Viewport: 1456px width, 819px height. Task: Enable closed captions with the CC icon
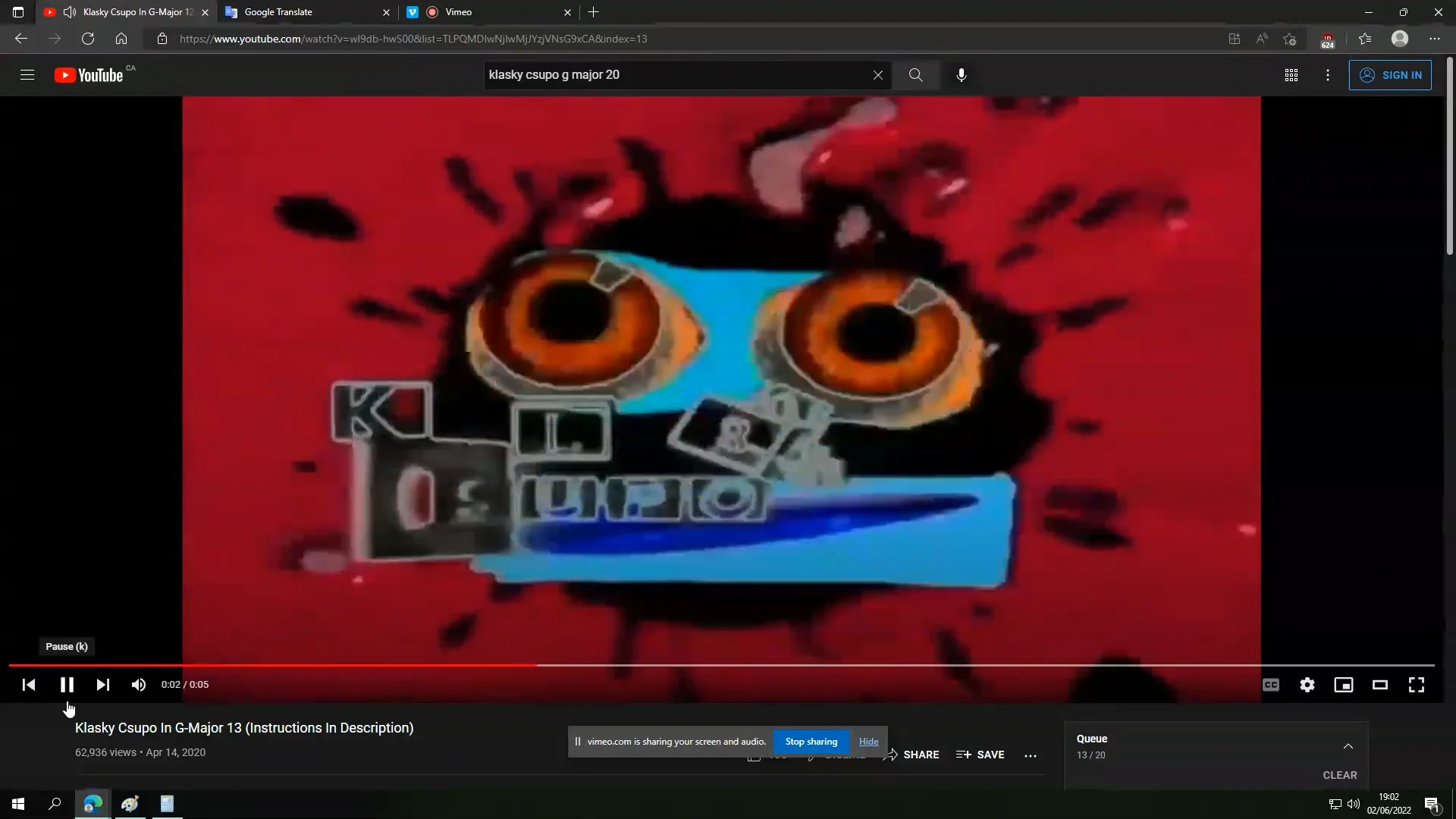point(1270,684)
